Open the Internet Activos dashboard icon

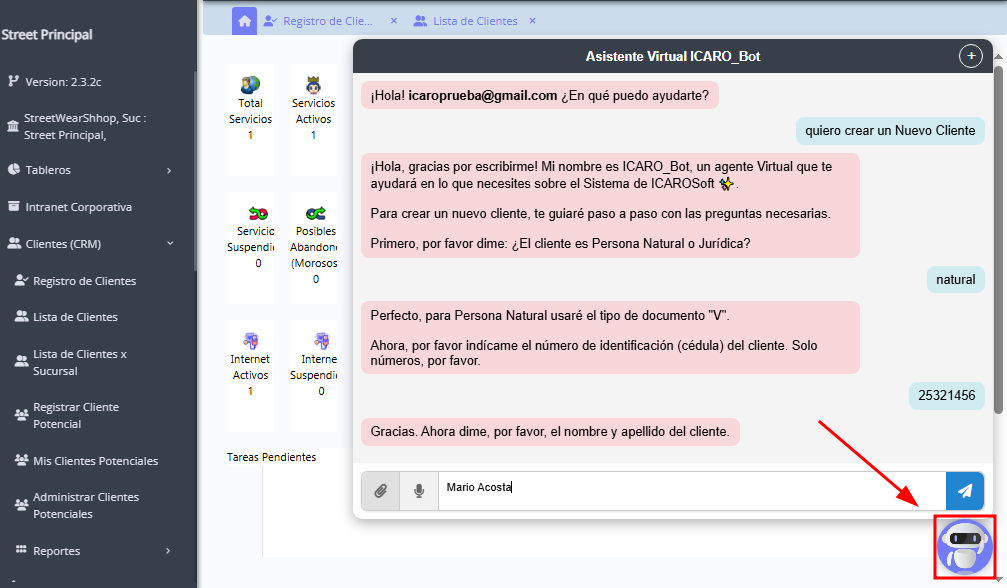[x=250, y=340]
